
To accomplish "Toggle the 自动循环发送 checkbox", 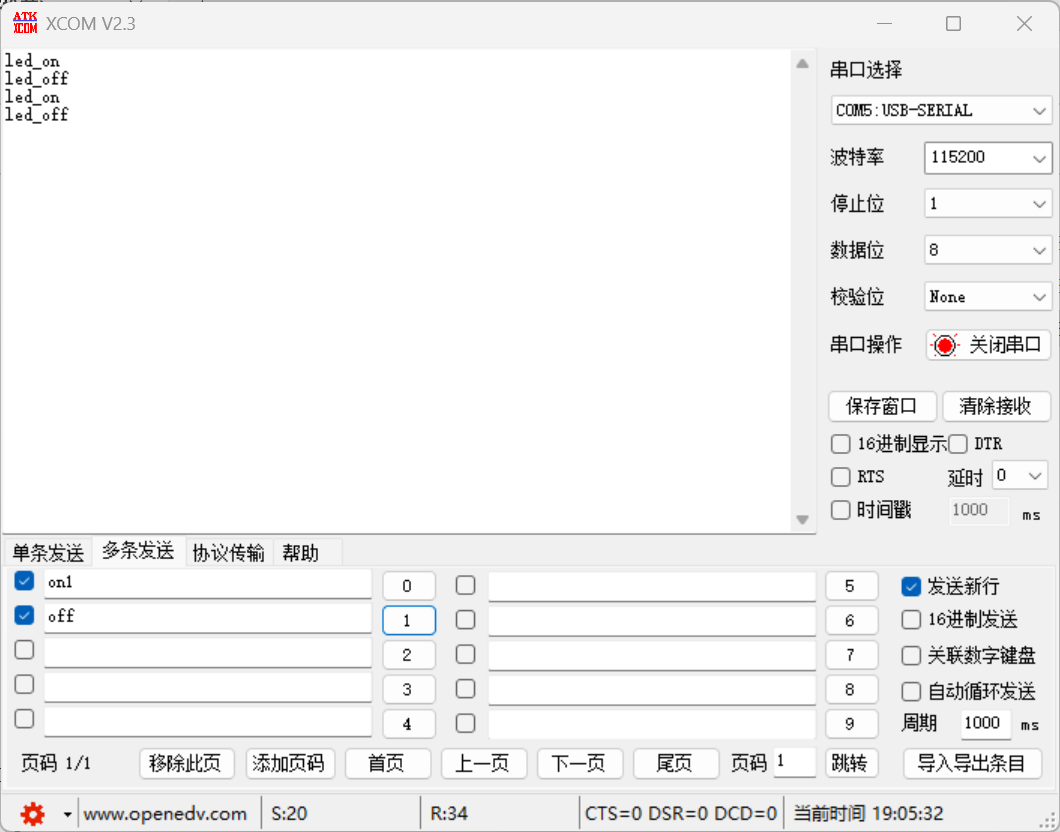I will (911, 691).
